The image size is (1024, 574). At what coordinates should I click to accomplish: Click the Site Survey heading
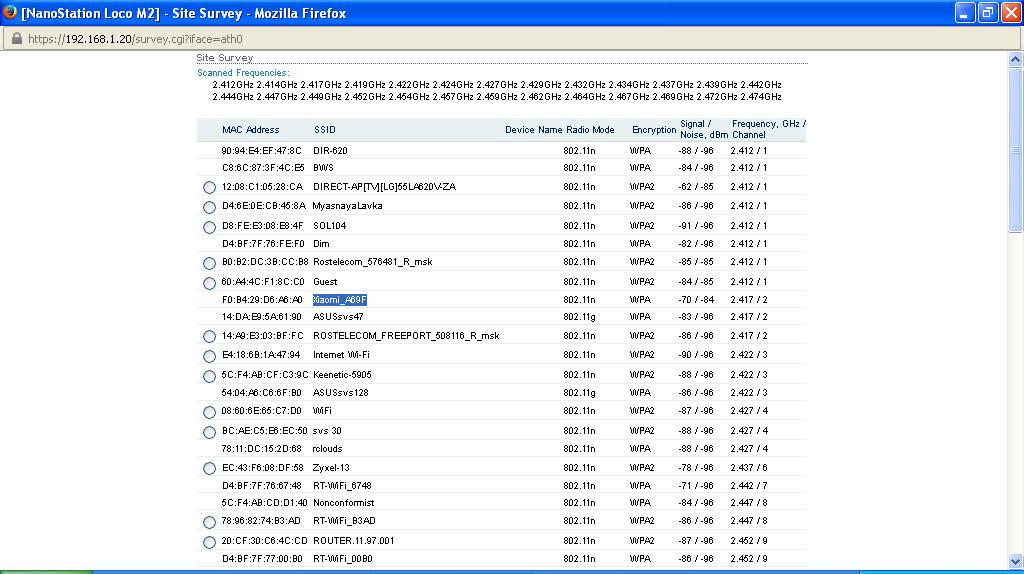click(x=225, y=58)
